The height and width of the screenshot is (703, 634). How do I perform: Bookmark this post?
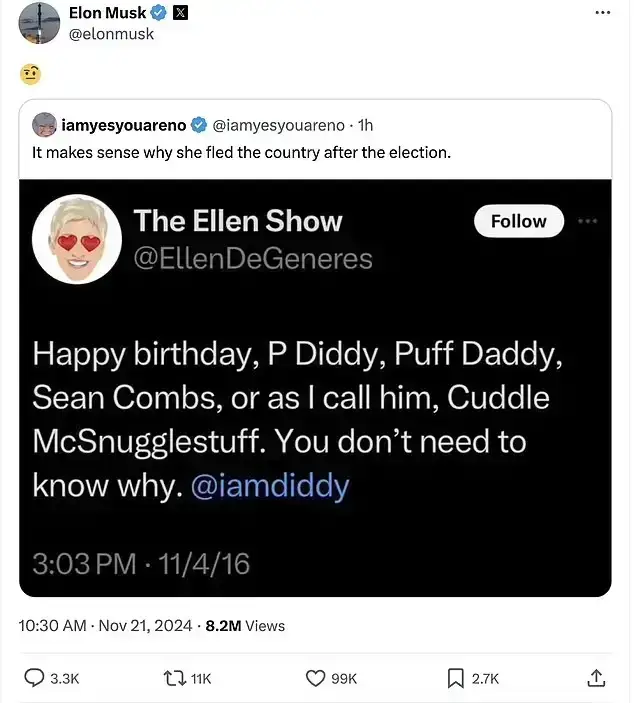point(456,678)
